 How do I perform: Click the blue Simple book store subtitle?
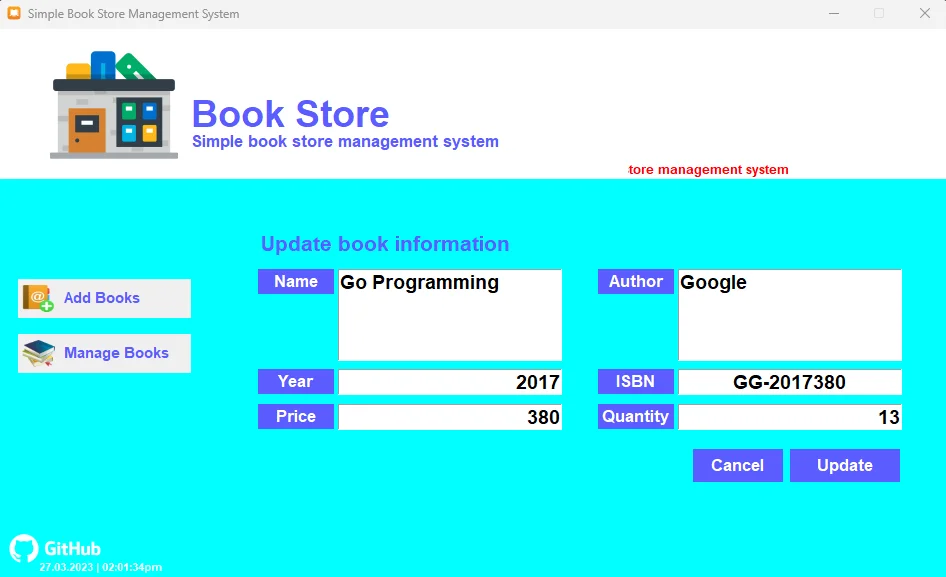pos(345,142)
